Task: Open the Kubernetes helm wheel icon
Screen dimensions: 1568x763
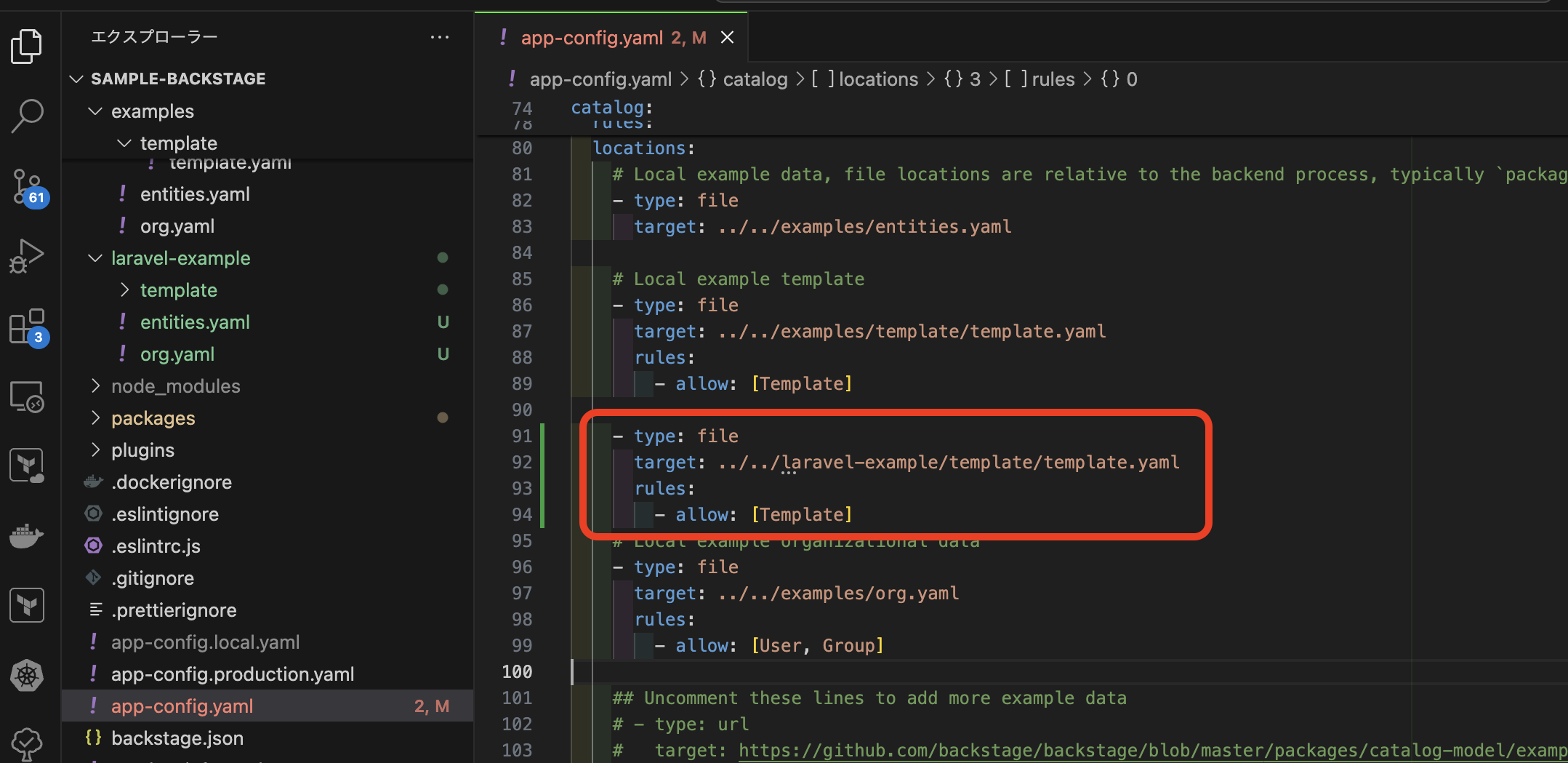Action: (27, 676)
